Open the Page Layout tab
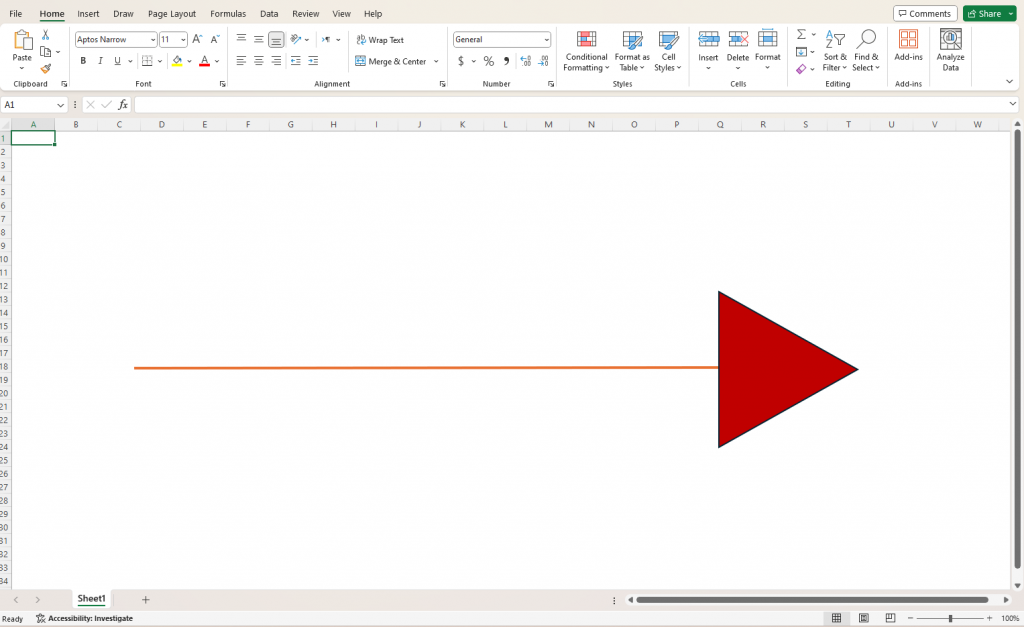This screenshot has width=1024, height=627. [172, 14]
